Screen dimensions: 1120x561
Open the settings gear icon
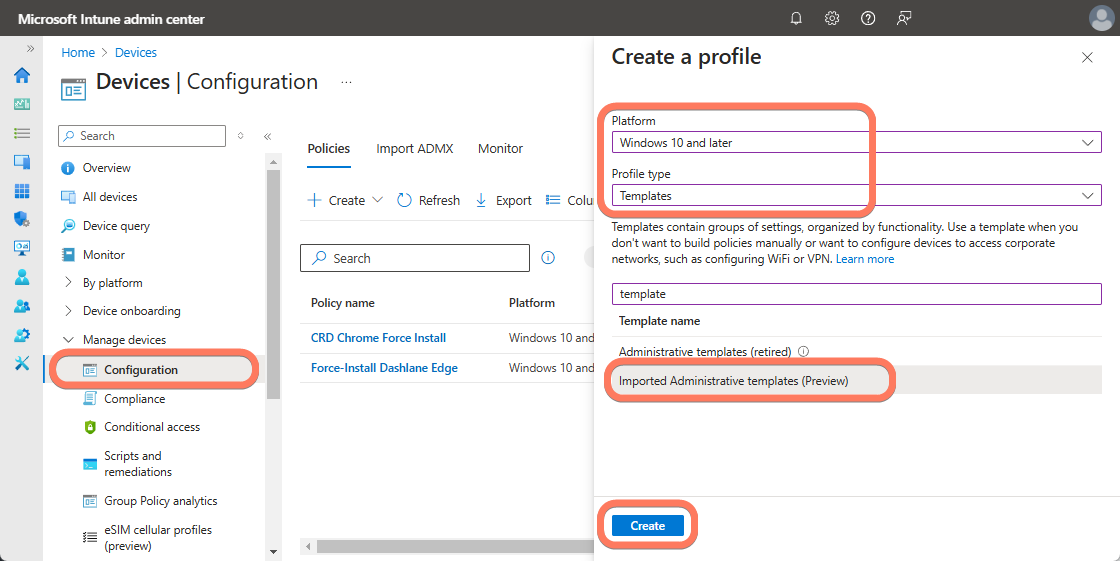click(832, 18)
